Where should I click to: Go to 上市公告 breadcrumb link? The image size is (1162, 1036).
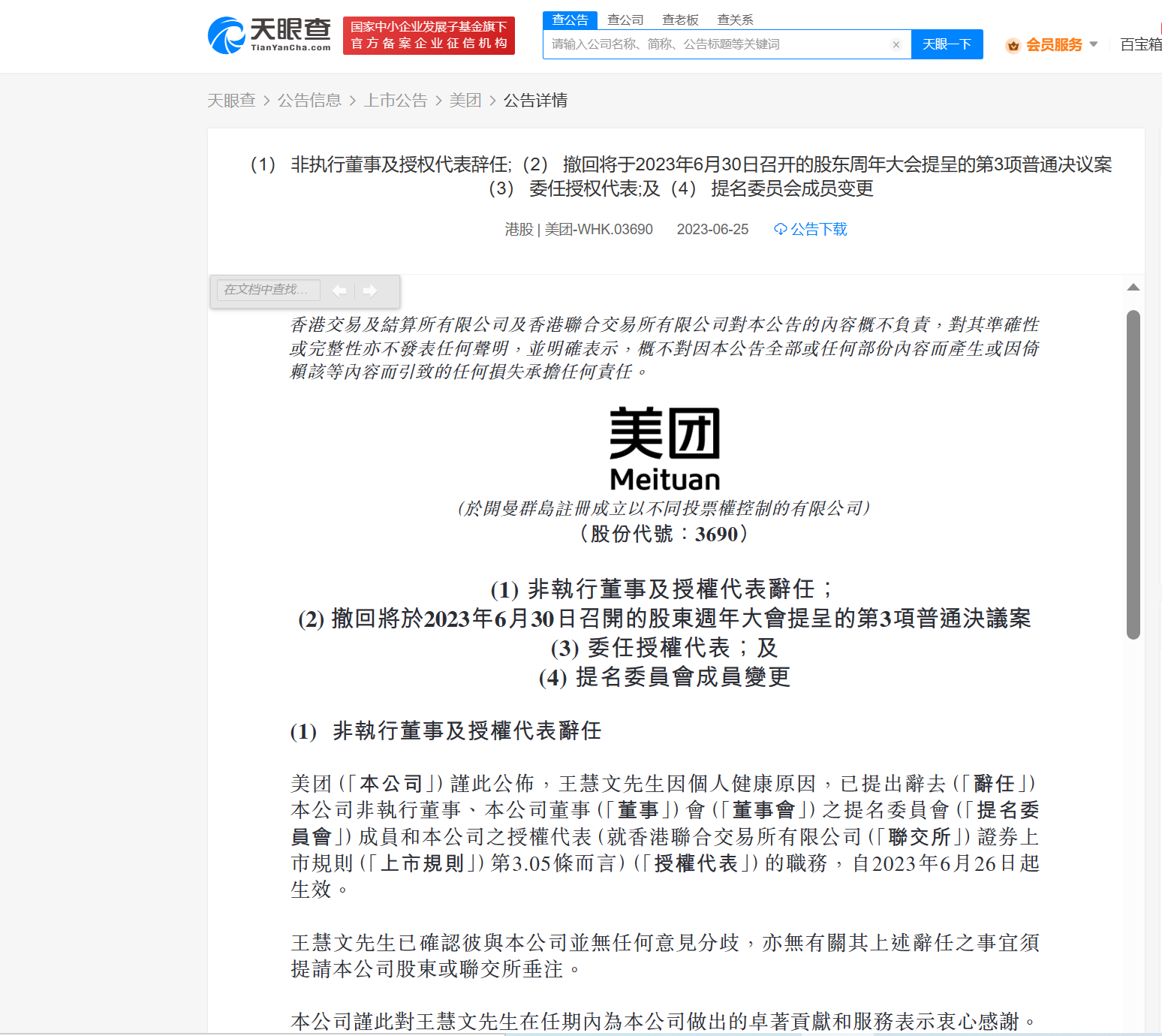click(x=396, y=100)
